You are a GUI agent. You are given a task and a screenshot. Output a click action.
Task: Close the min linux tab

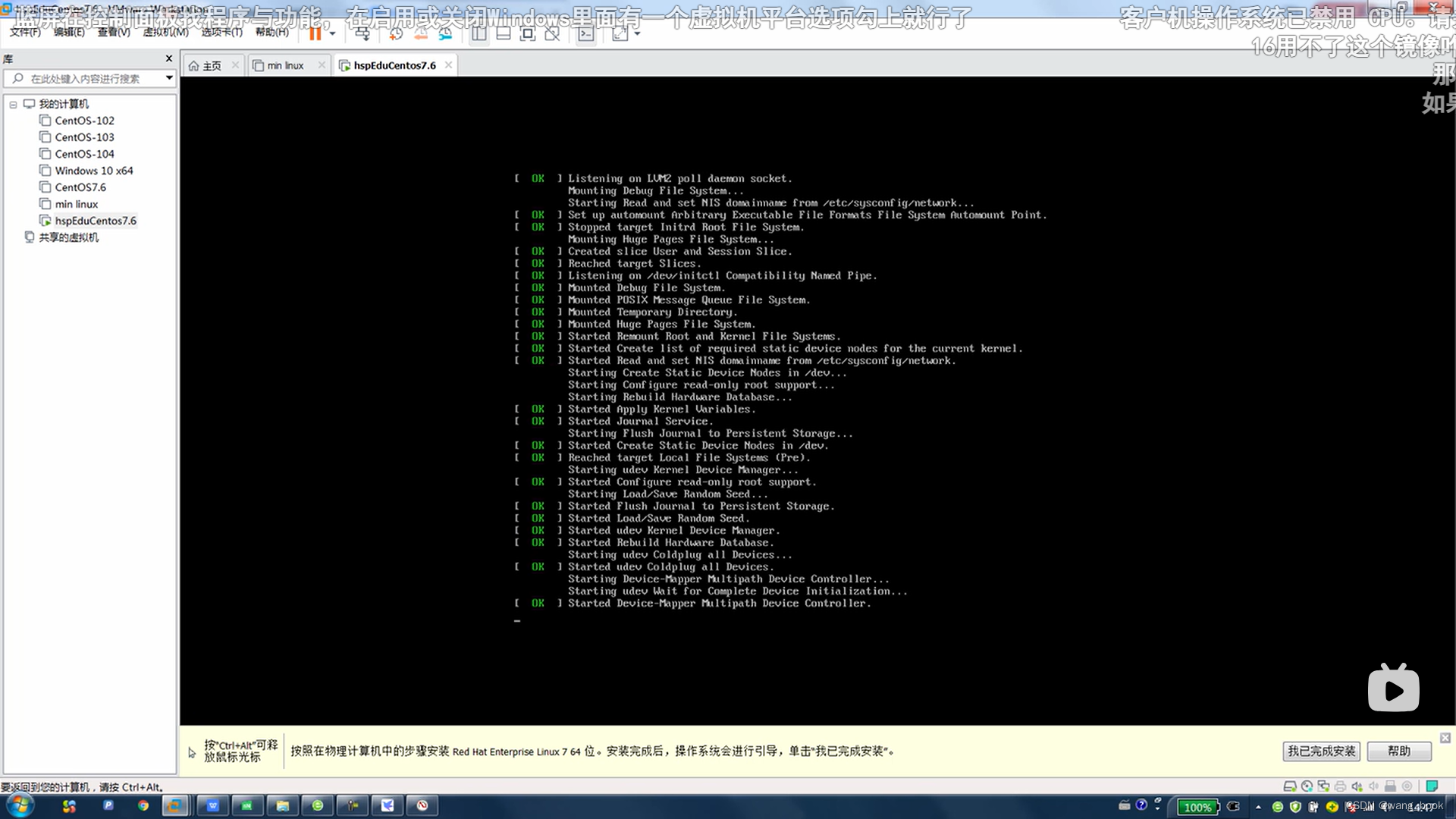pyautogui.click(x=322, y=65)
